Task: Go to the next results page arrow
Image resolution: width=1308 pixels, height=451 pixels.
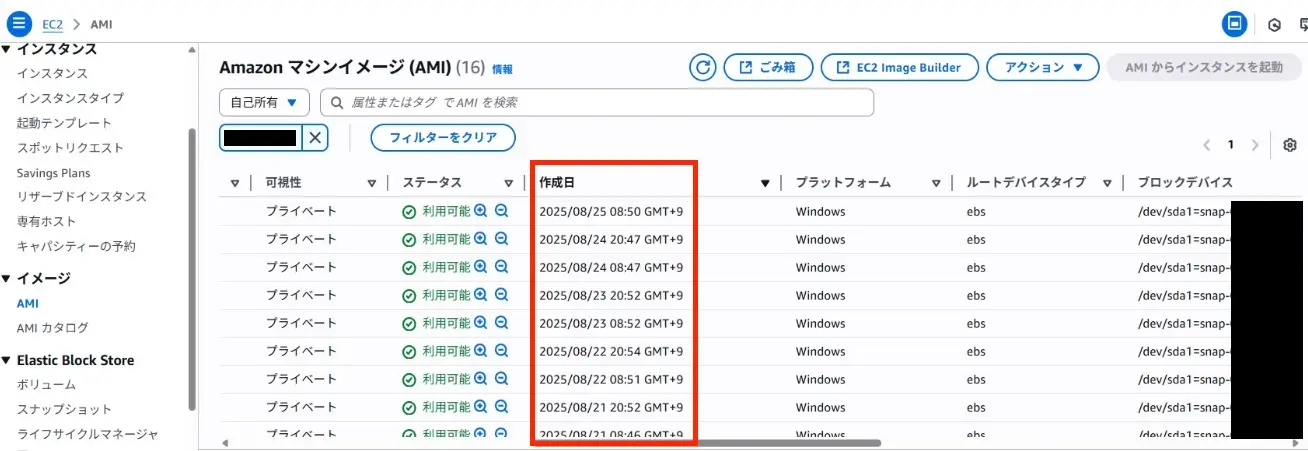Action: tap(1255, 145)
